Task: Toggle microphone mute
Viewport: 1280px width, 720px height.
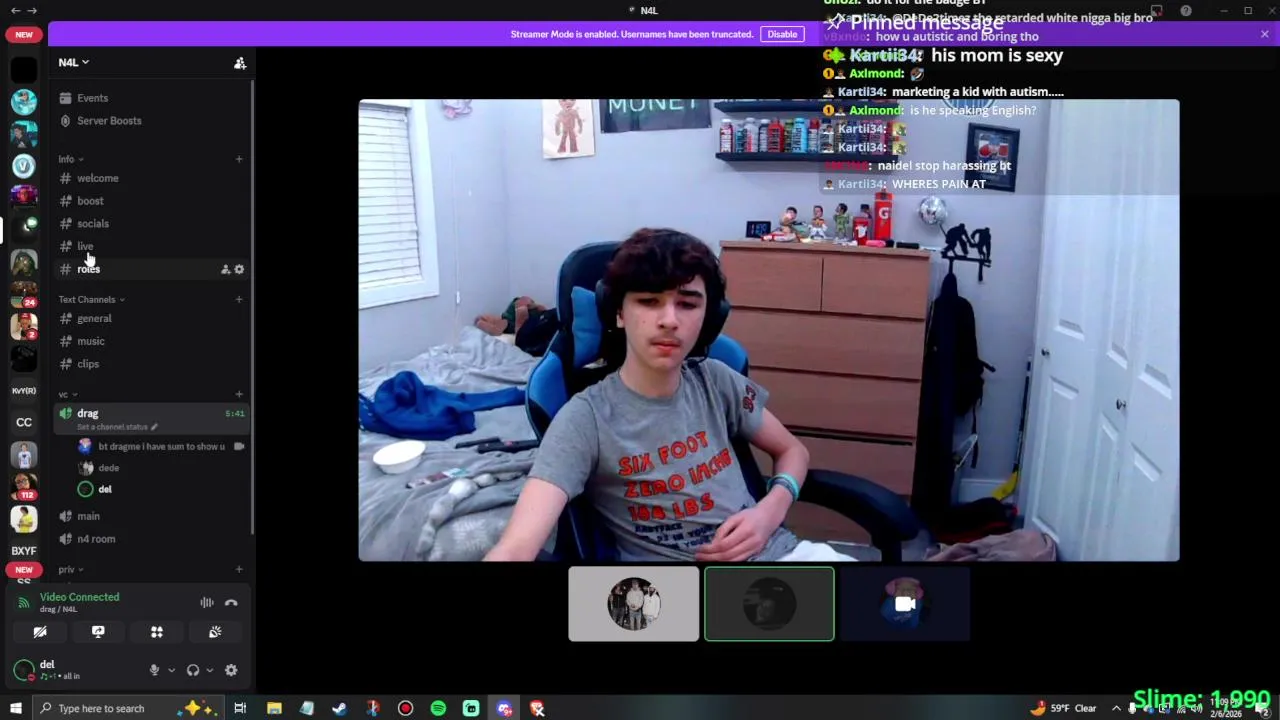Action: click(154, 670)
